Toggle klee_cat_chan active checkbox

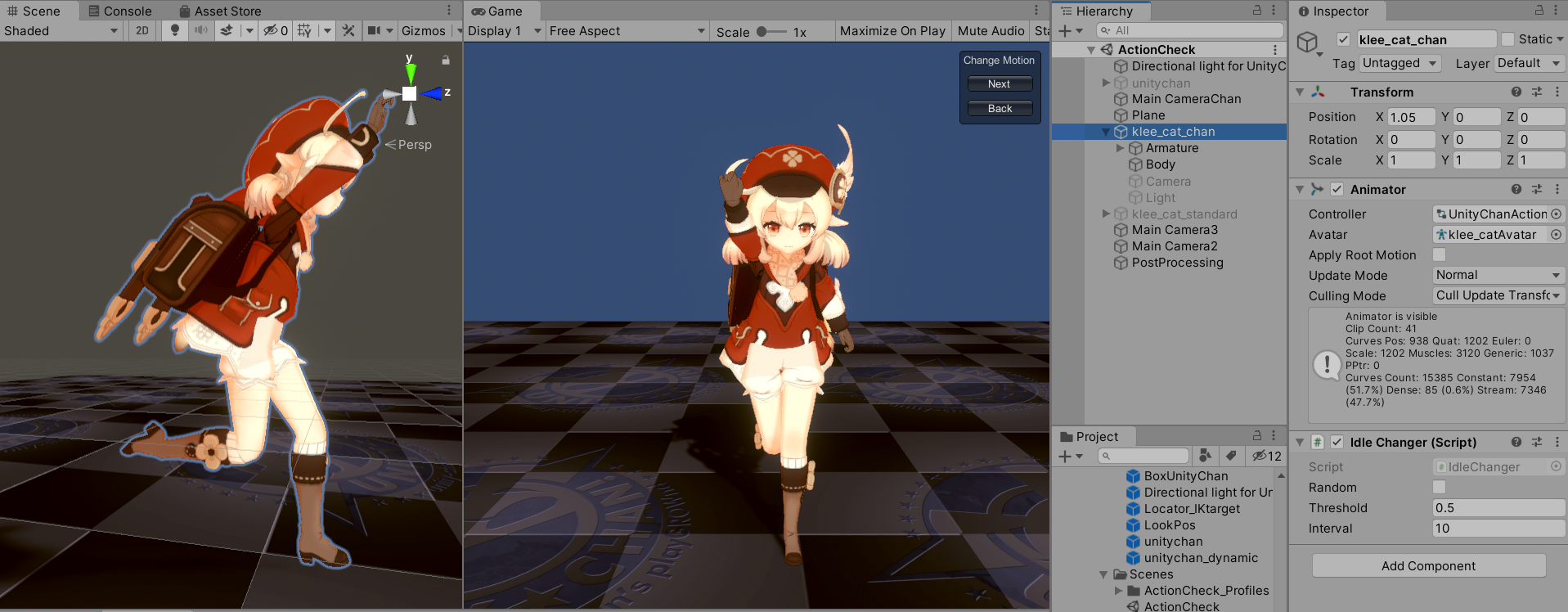(1343, 39)
